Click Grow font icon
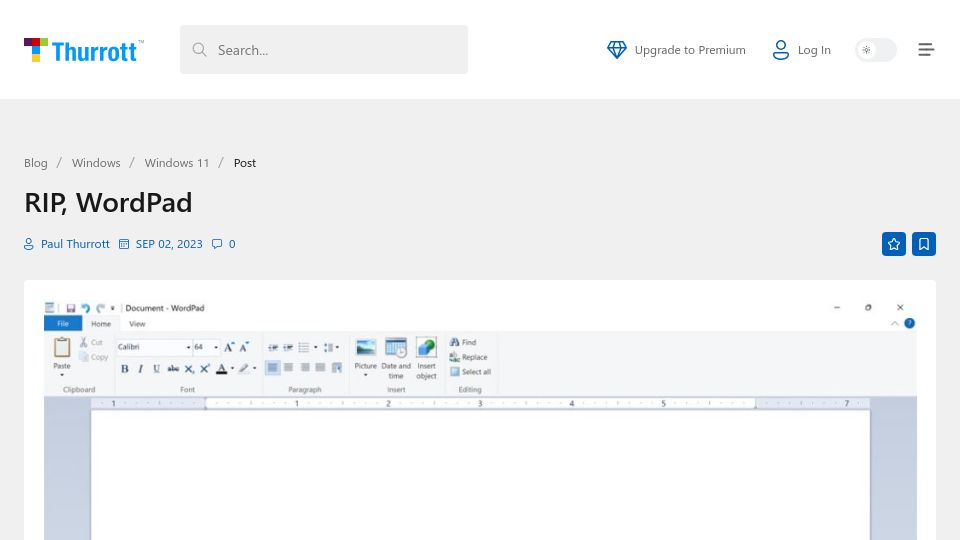This screenshot has height=540, width=960. (228, 347)
